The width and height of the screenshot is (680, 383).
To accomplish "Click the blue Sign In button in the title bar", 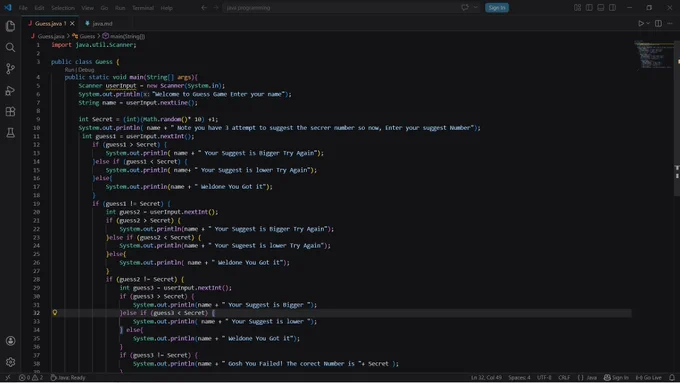I will (497, 7).
